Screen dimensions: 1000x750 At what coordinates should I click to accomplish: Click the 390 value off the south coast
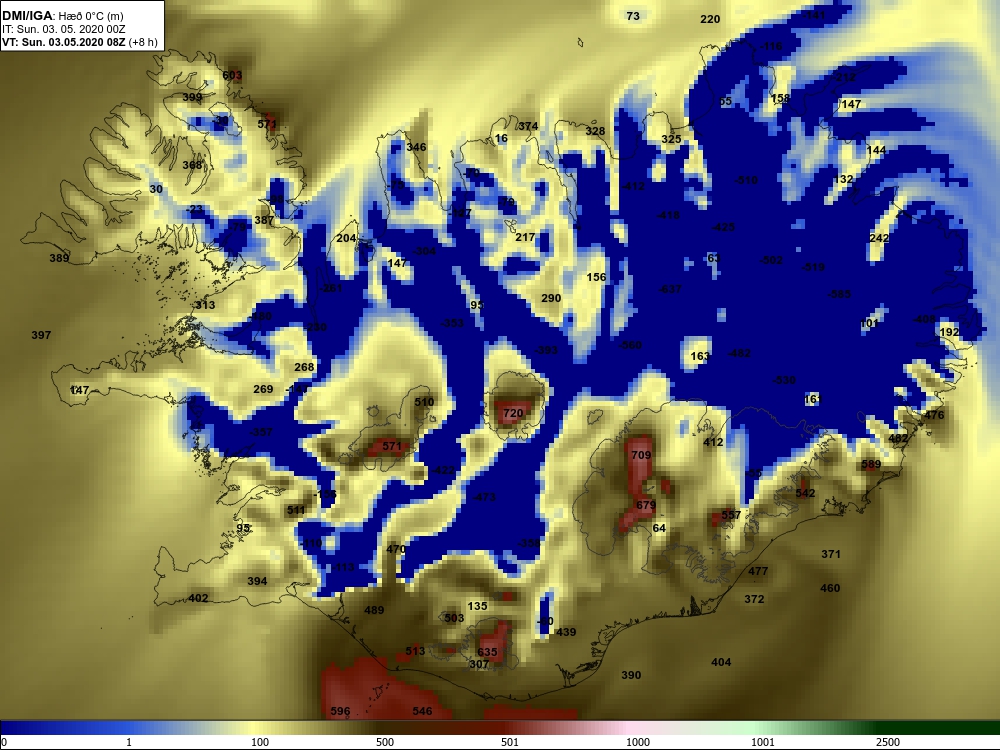point(631,675)
